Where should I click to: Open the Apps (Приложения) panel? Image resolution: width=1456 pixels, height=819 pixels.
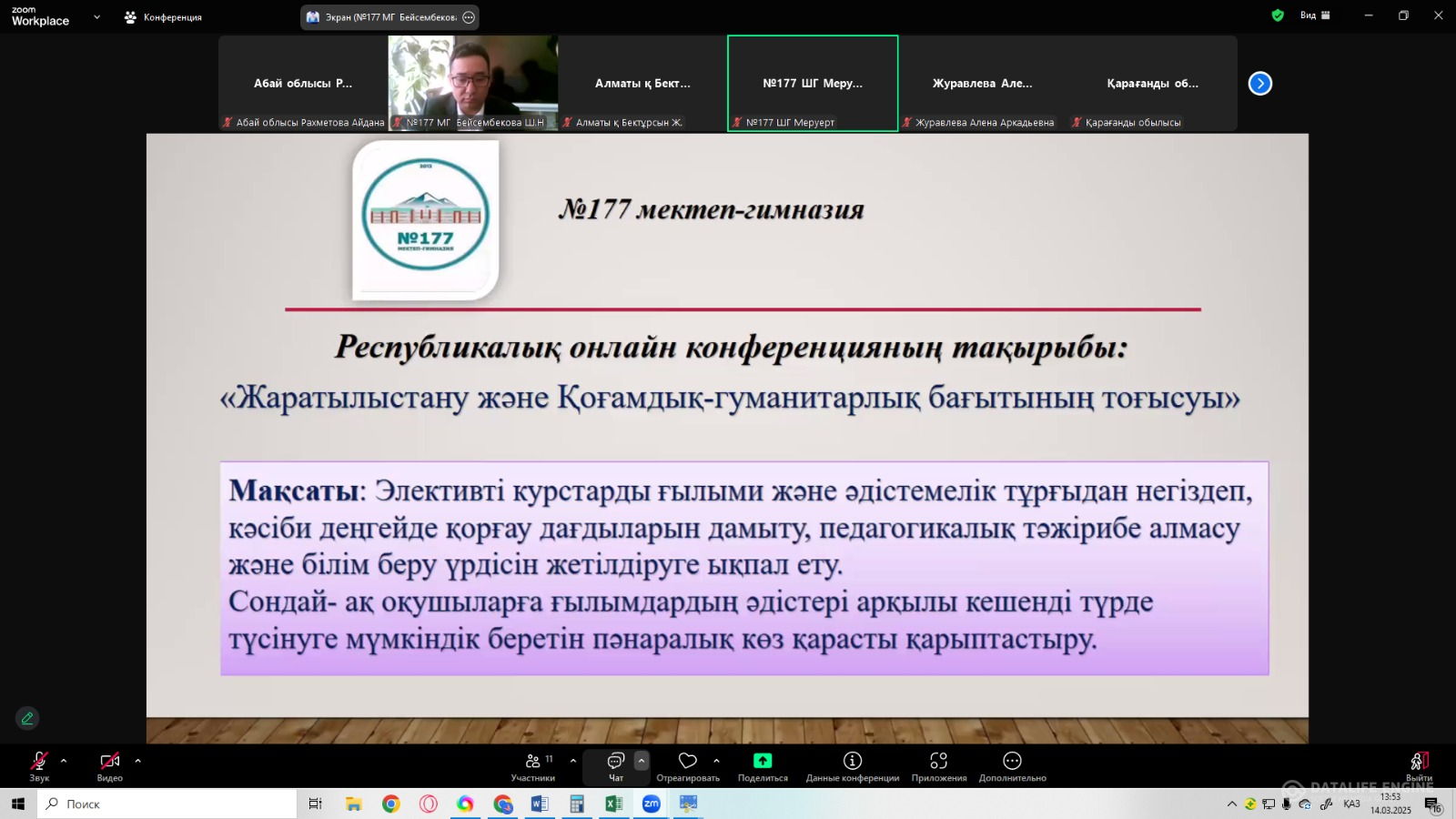coord(939,765)
